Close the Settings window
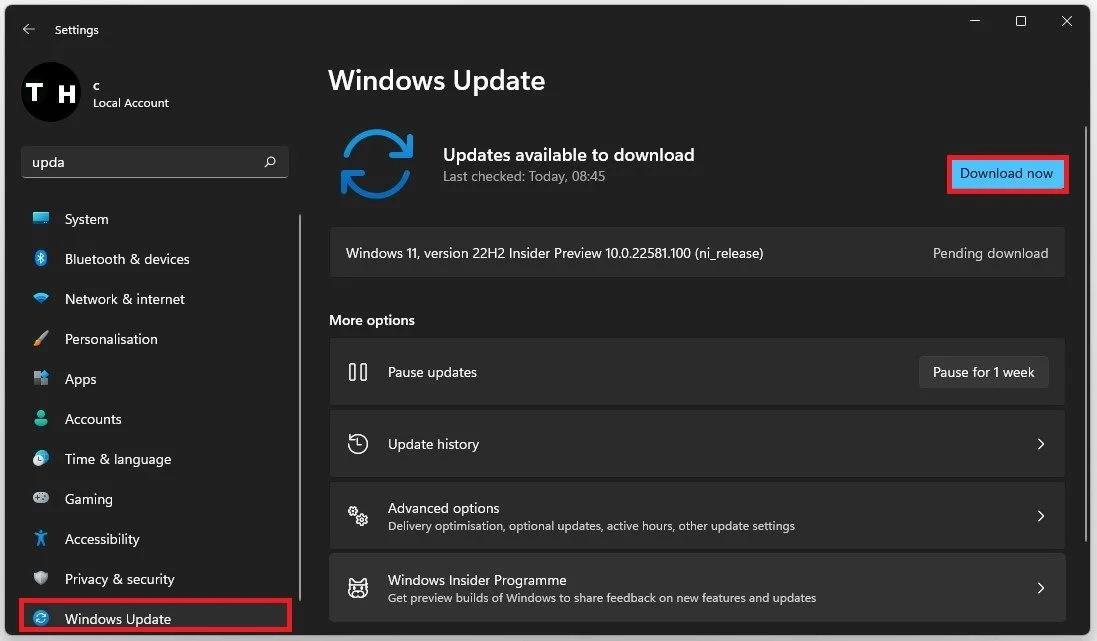The width and height of the screenshot is (1097, 641). tap(1066, 21)
